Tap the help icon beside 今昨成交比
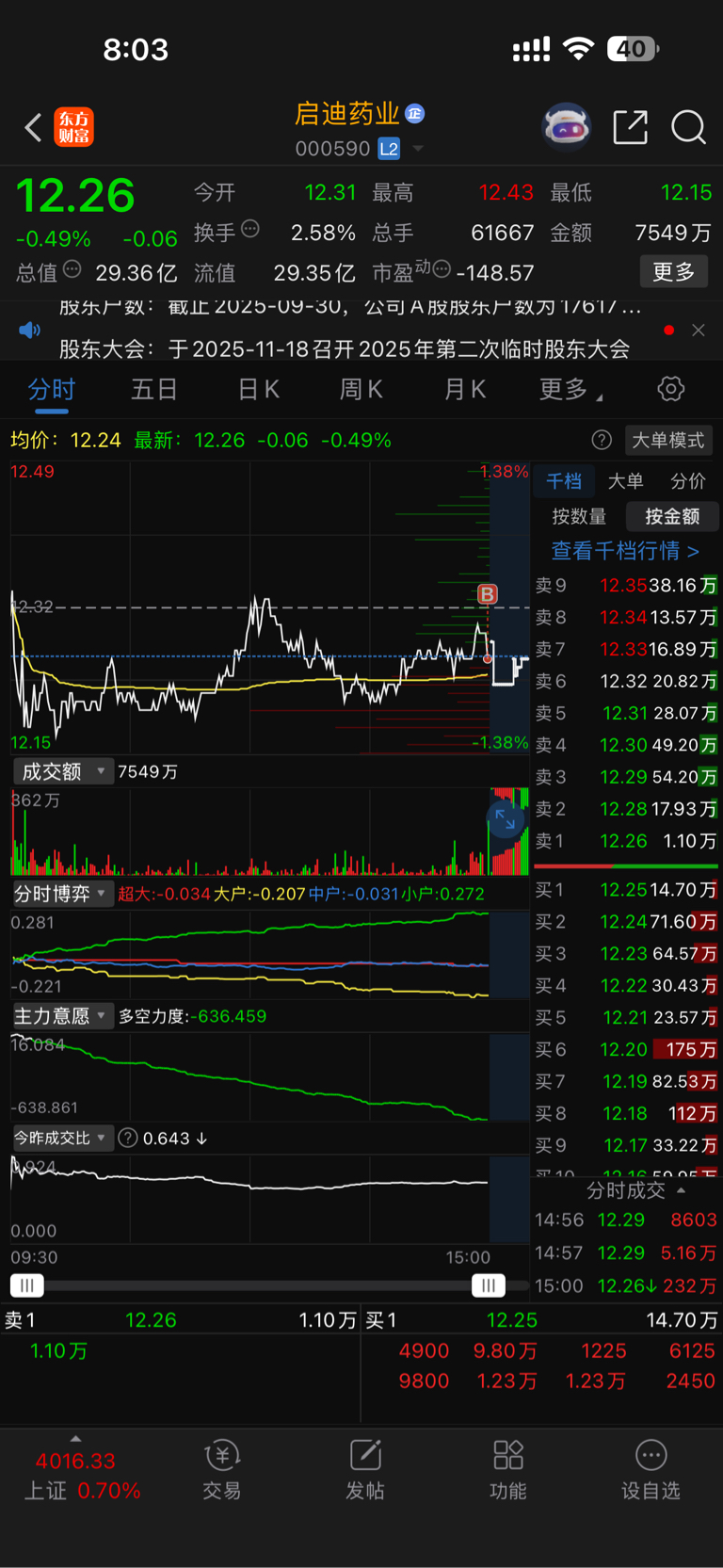The height and width of the screenshot is (1568, 723). tap(128, 1138)
